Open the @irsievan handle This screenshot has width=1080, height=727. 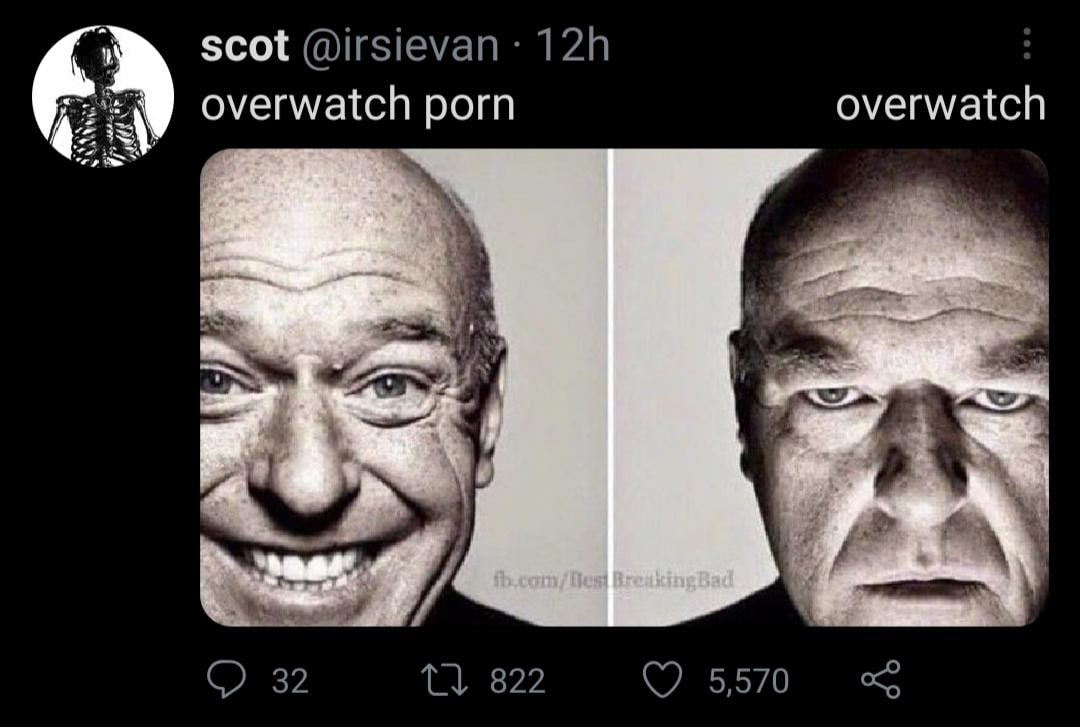pyautogui.click(x=399, y=46)
